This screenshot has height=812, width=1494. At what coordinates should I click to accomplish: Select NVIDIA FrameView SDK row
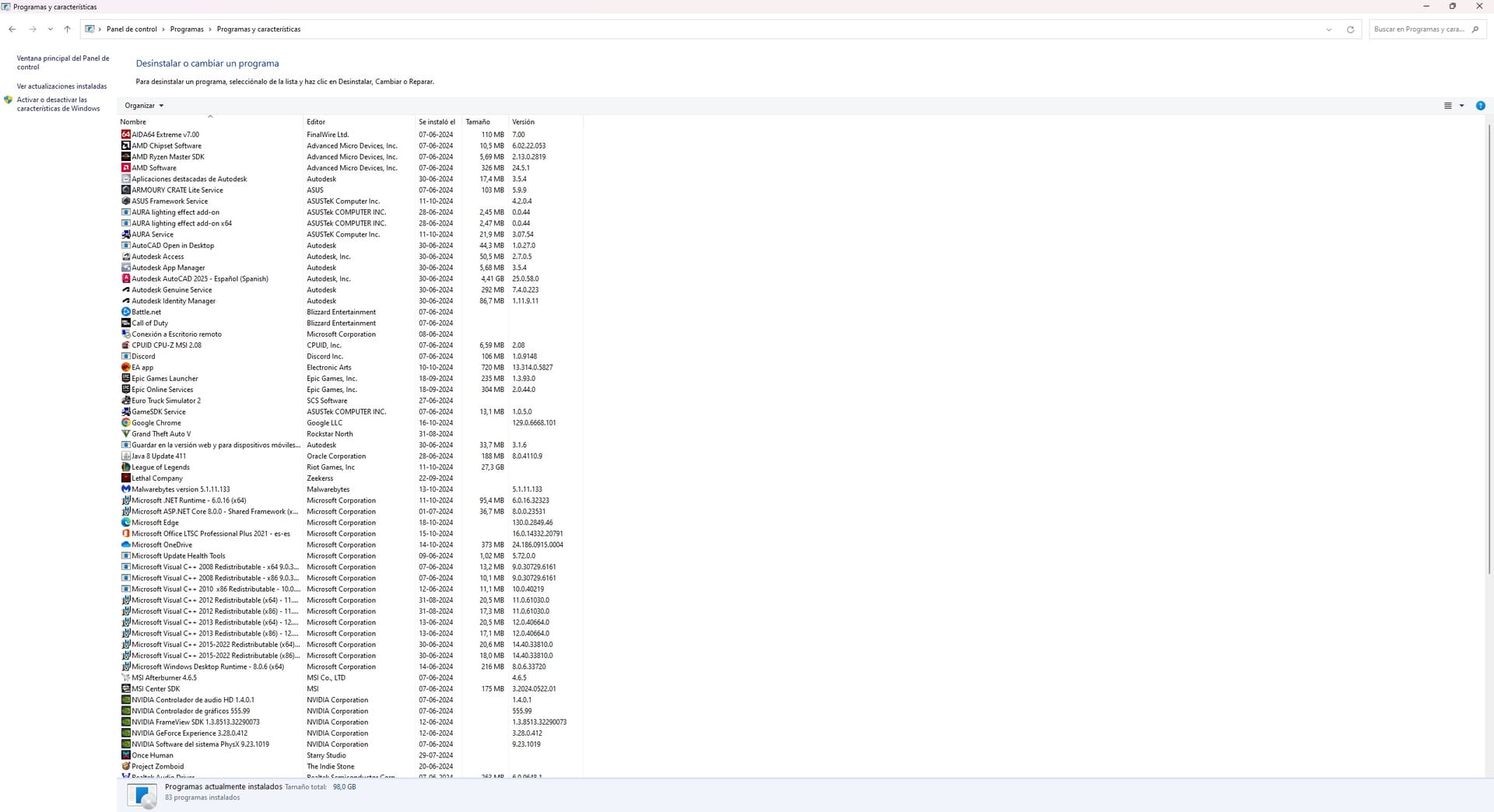tap(350, 723)
